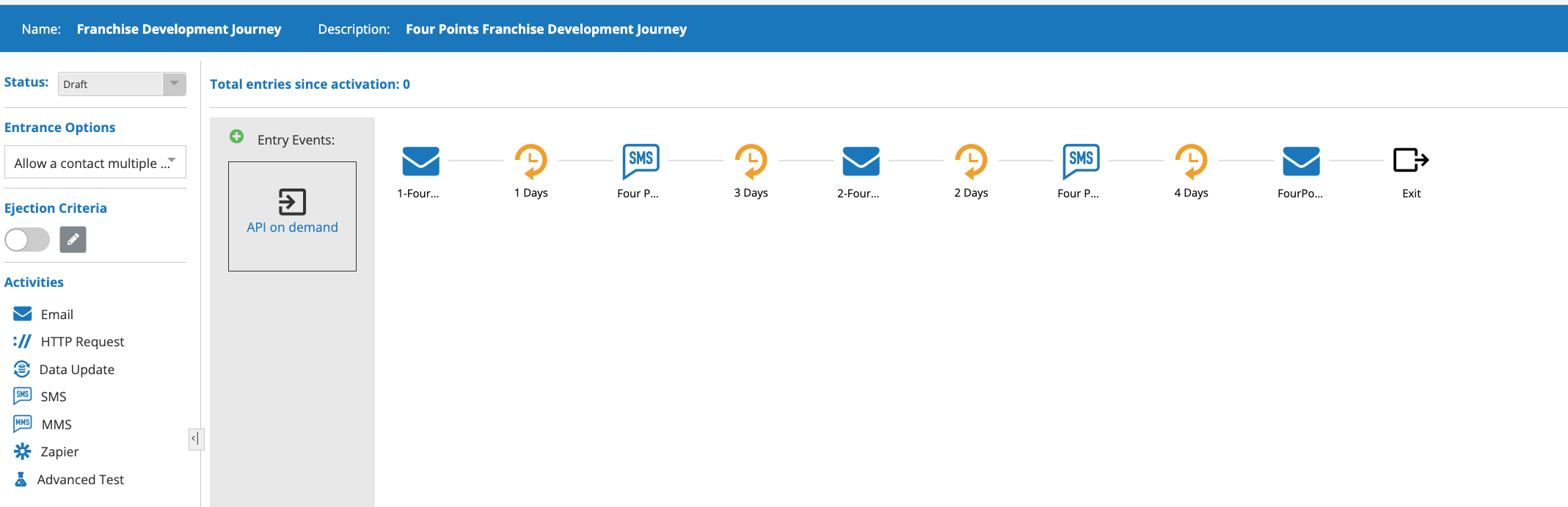The width and height of the screenshot is (1568, 507).
Task: Pick the MMS activity icon
Action: pyautogui.click(x=23, y=424)
